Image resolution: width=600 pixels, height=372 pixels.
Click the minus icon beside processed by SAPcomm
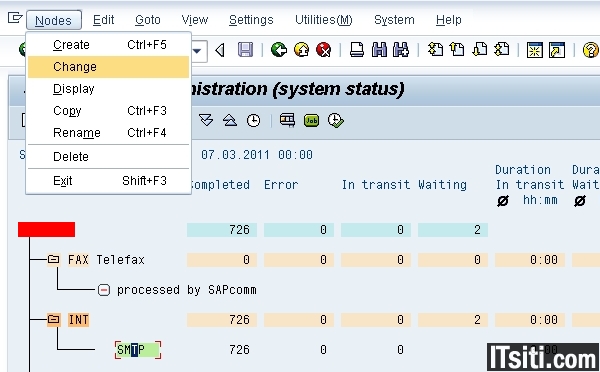(104, 290)
